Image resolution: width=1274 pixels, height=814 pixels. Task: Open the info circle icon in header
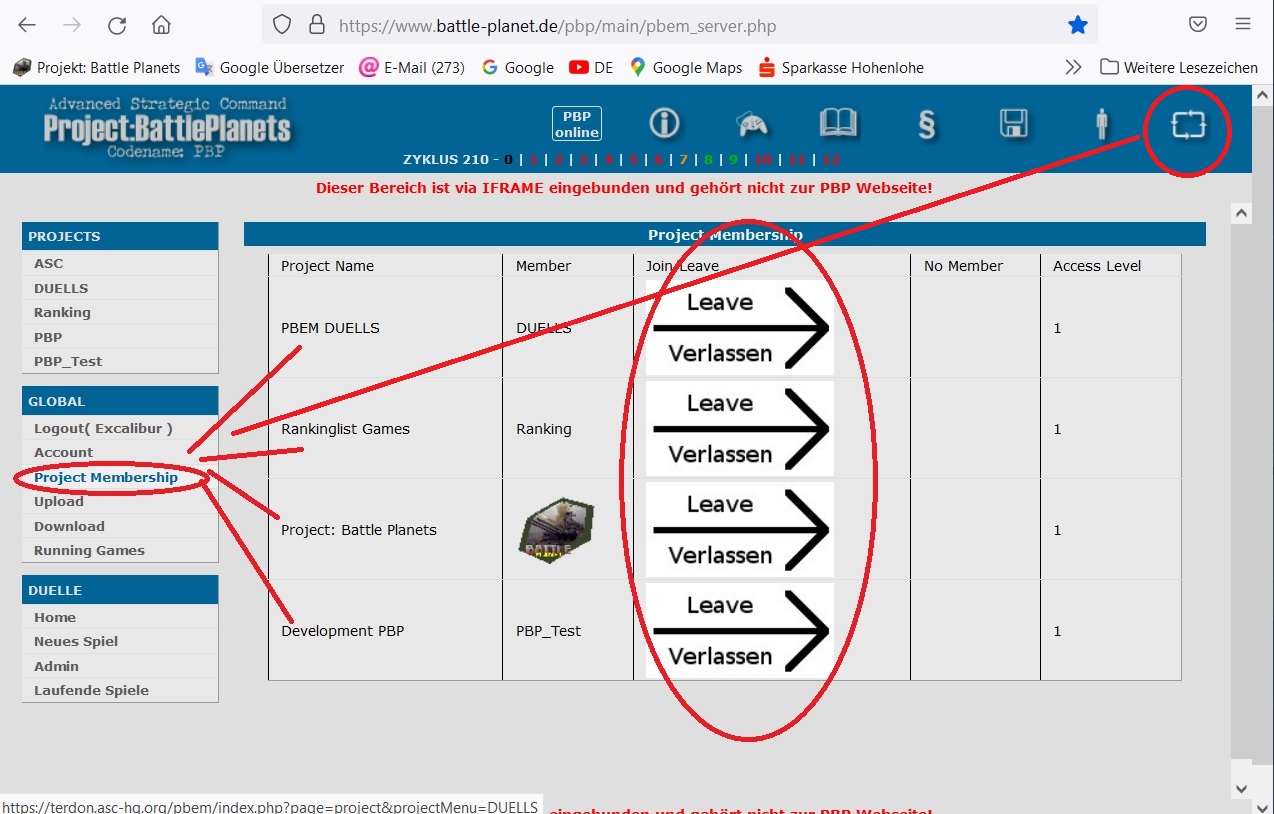[664, 123]
